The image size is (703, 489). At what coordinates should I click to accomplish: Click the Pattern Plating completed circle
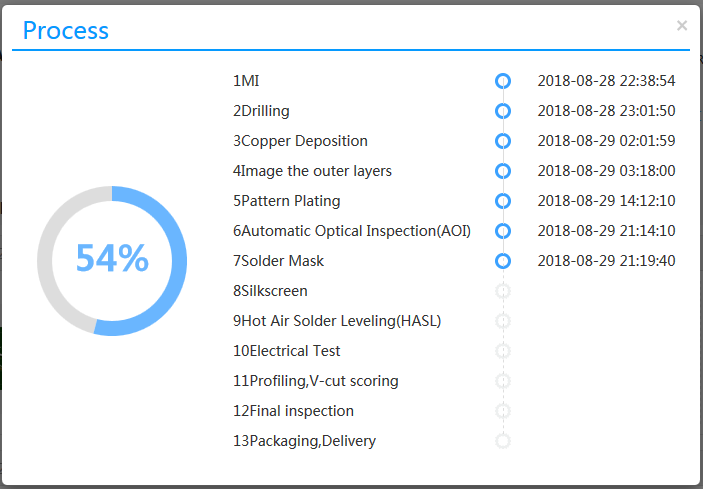503,201
